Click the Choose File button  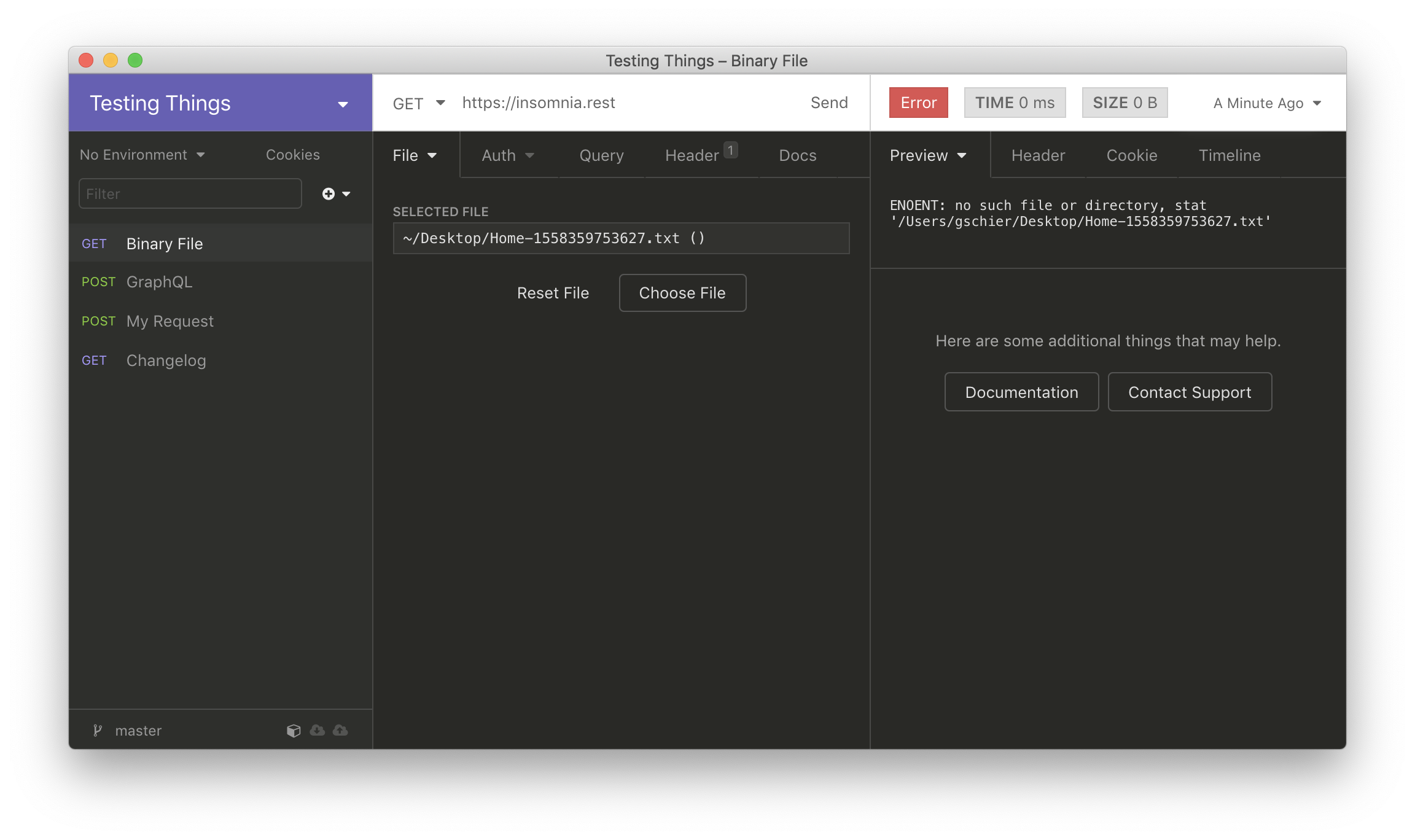tap(682, 293)
